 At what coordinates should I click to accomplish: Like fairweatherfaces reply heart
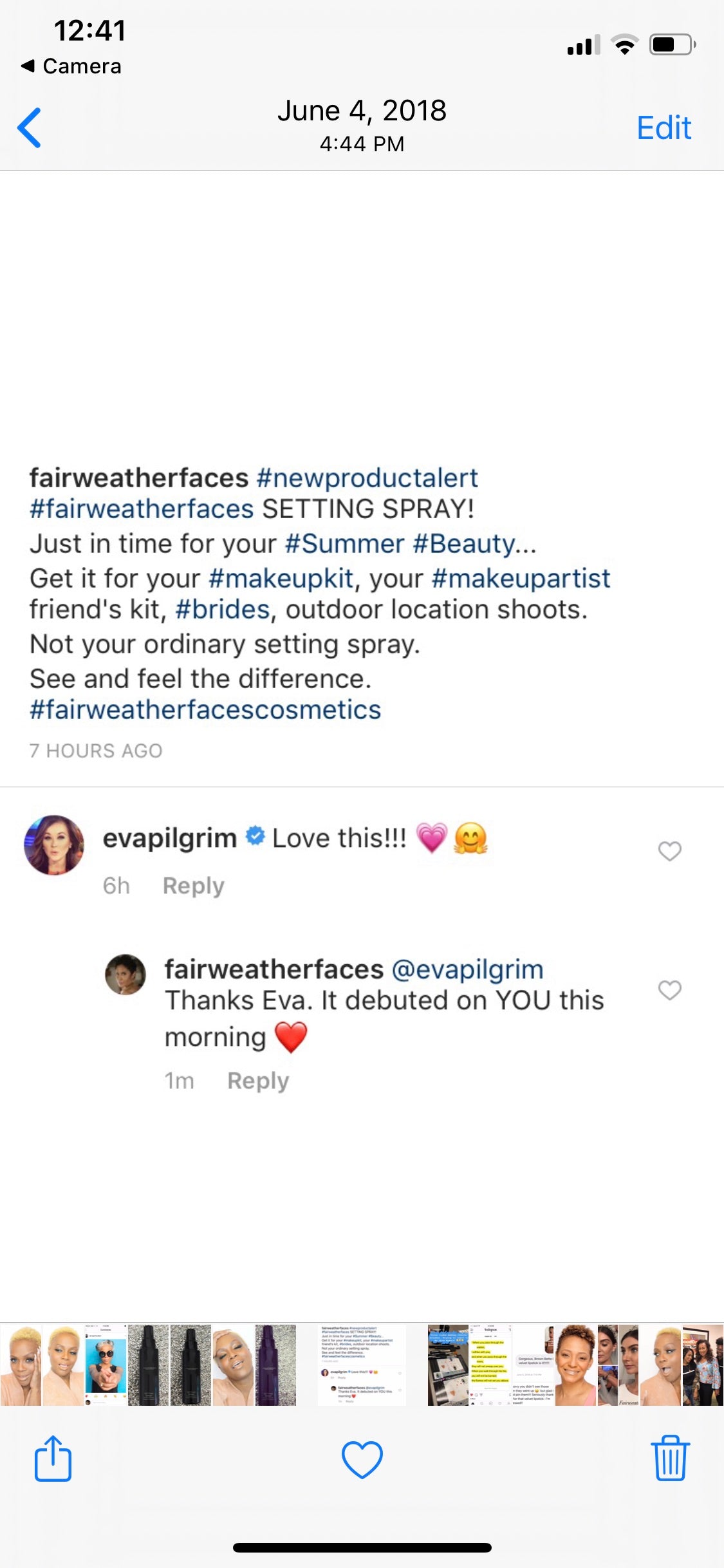pyautogui.click(x=669, y=990)
